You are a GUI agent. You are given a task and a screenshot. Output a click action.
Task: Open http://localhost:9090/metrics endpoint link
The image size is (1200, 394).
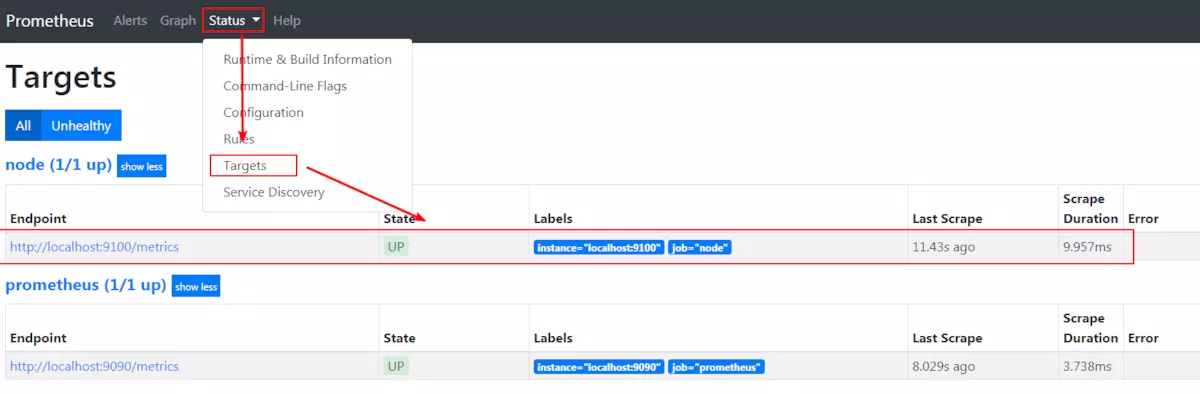[94, 366]
